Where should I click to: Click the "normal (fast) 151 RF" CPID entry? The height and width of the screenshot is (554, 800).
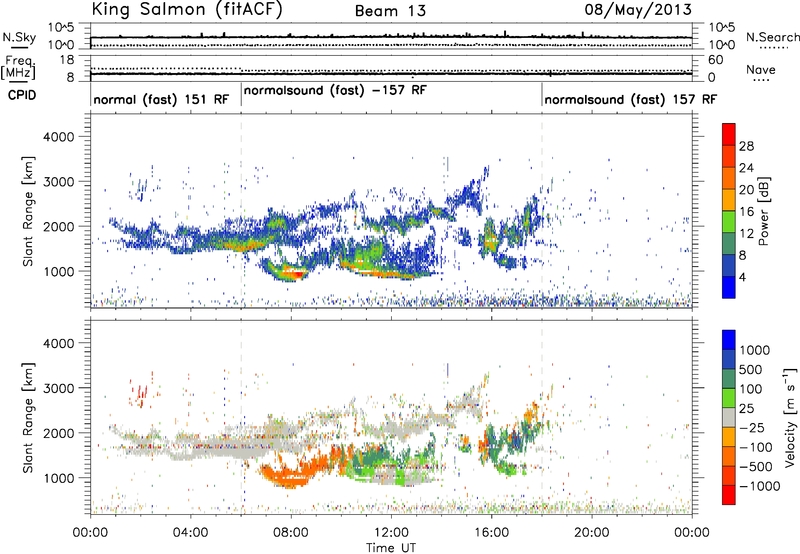click(x=161, y=99)
